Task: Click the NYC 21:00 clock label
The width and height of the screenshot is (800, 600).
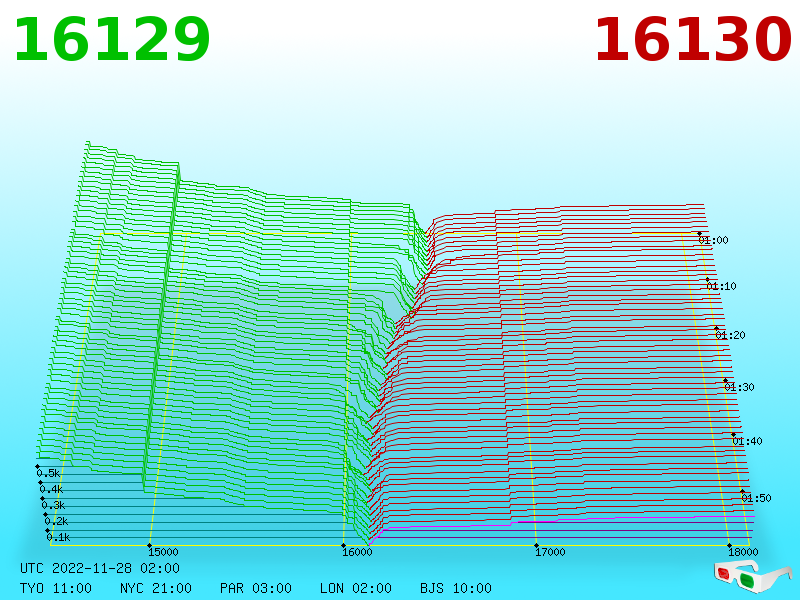Action: click(x=156, y=588)
